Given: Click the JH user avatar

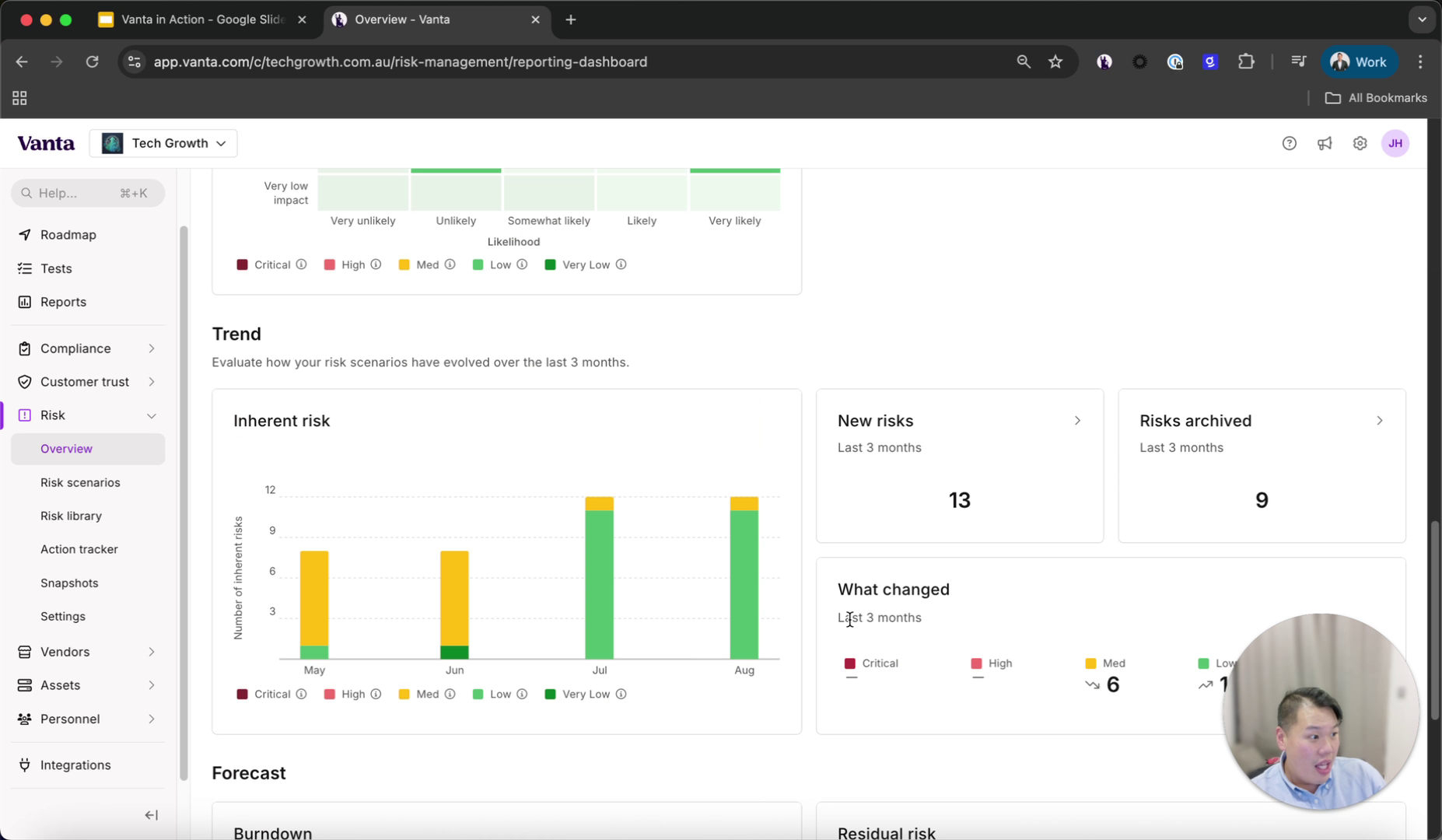Looking at the screenshot, I should pyautogui.click(x=1395, y=143).
